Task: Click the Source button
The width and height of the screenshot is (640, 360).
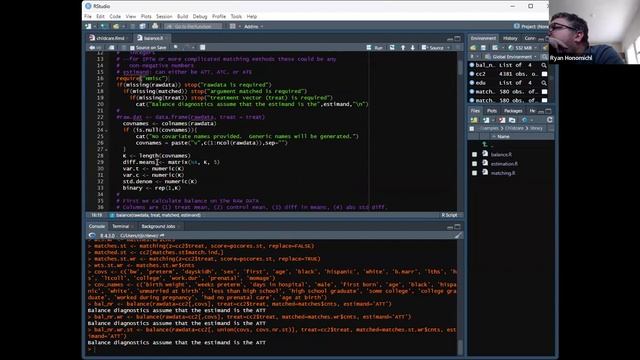Action: (x=433, y=48)
